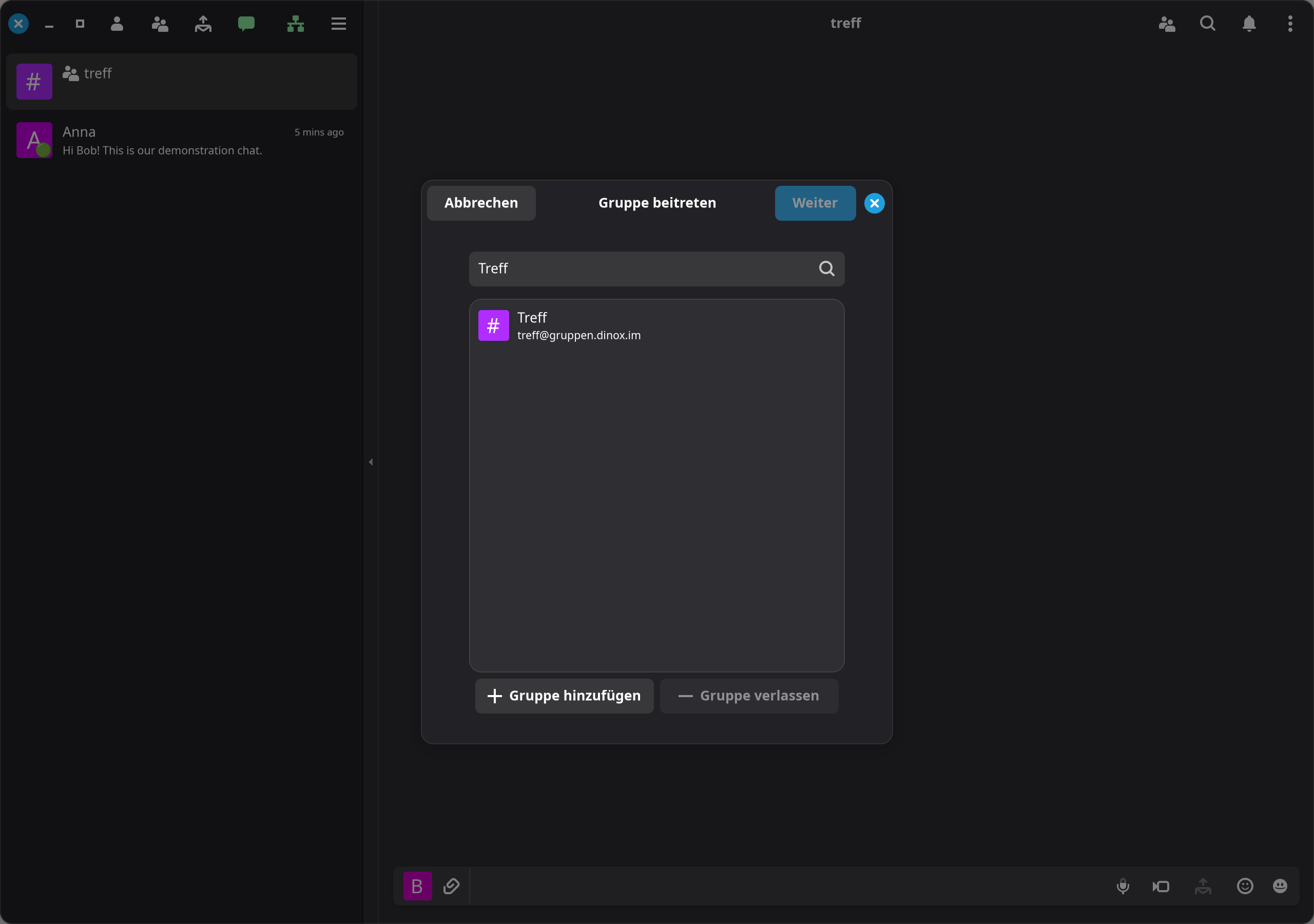1314x924 pixels.
Task: Click the message text input area
Action: 790,886
